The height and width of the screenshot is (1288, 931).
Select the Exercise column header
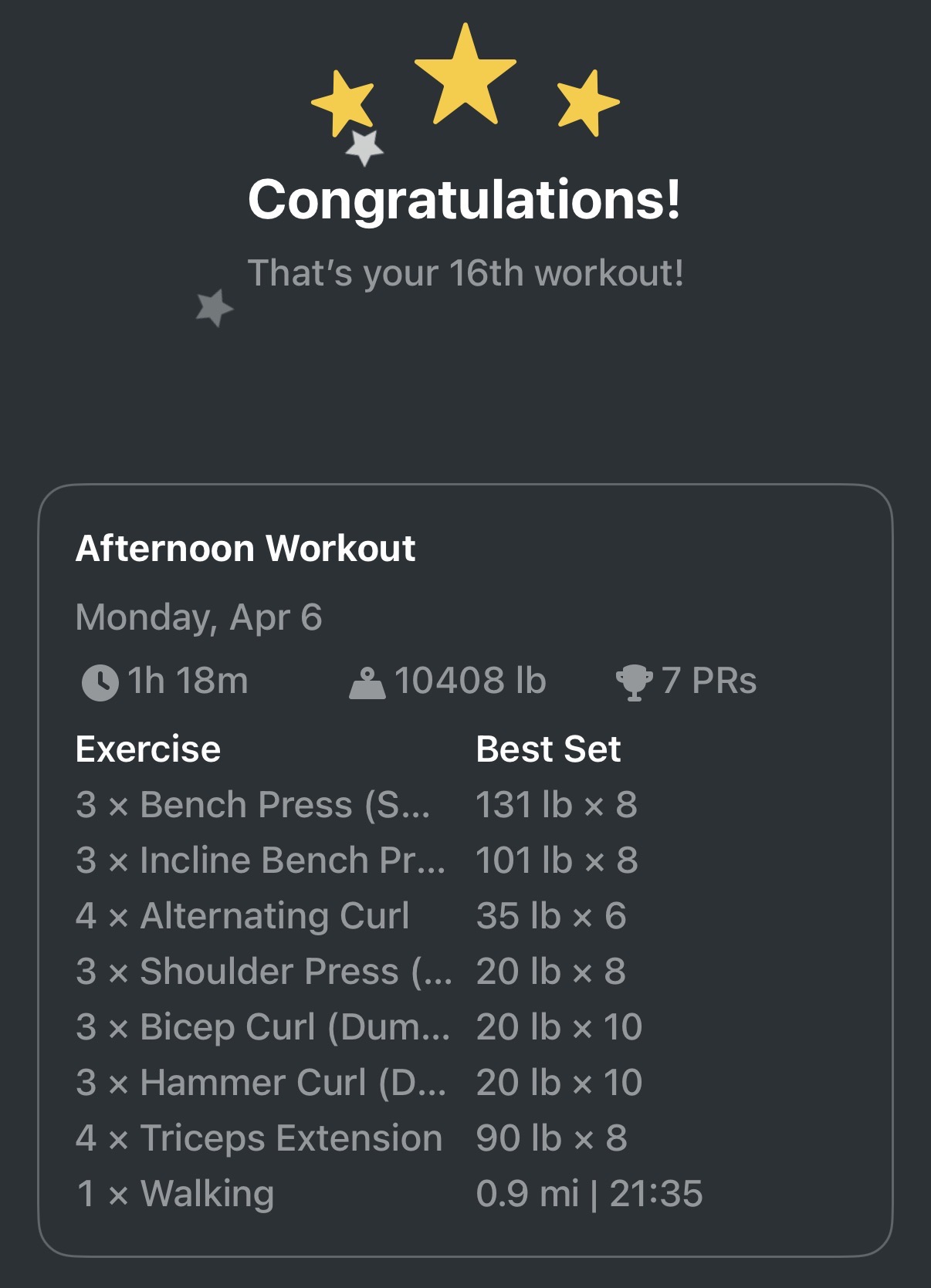(148, 748)
